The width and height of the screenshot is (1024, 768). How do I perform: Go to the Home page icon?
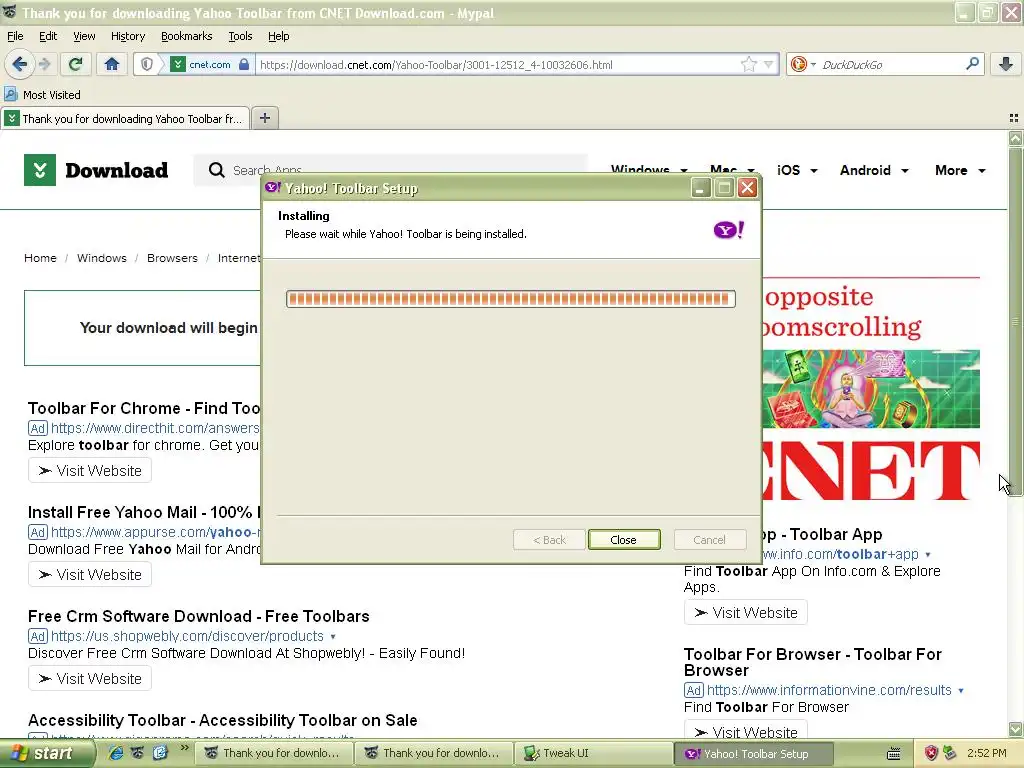[112, 64]
